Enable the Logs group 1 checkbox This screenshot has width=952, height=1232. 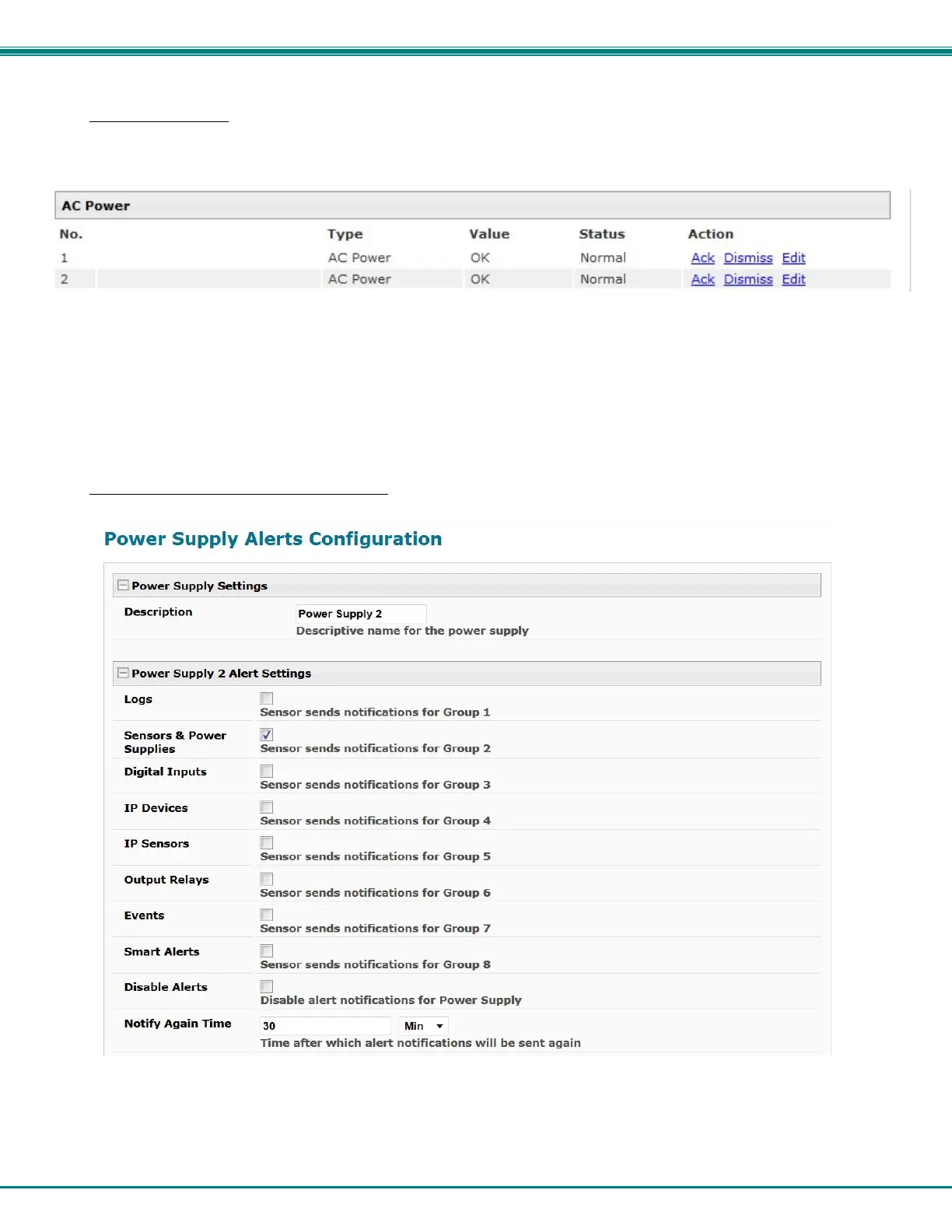(267, 698)
